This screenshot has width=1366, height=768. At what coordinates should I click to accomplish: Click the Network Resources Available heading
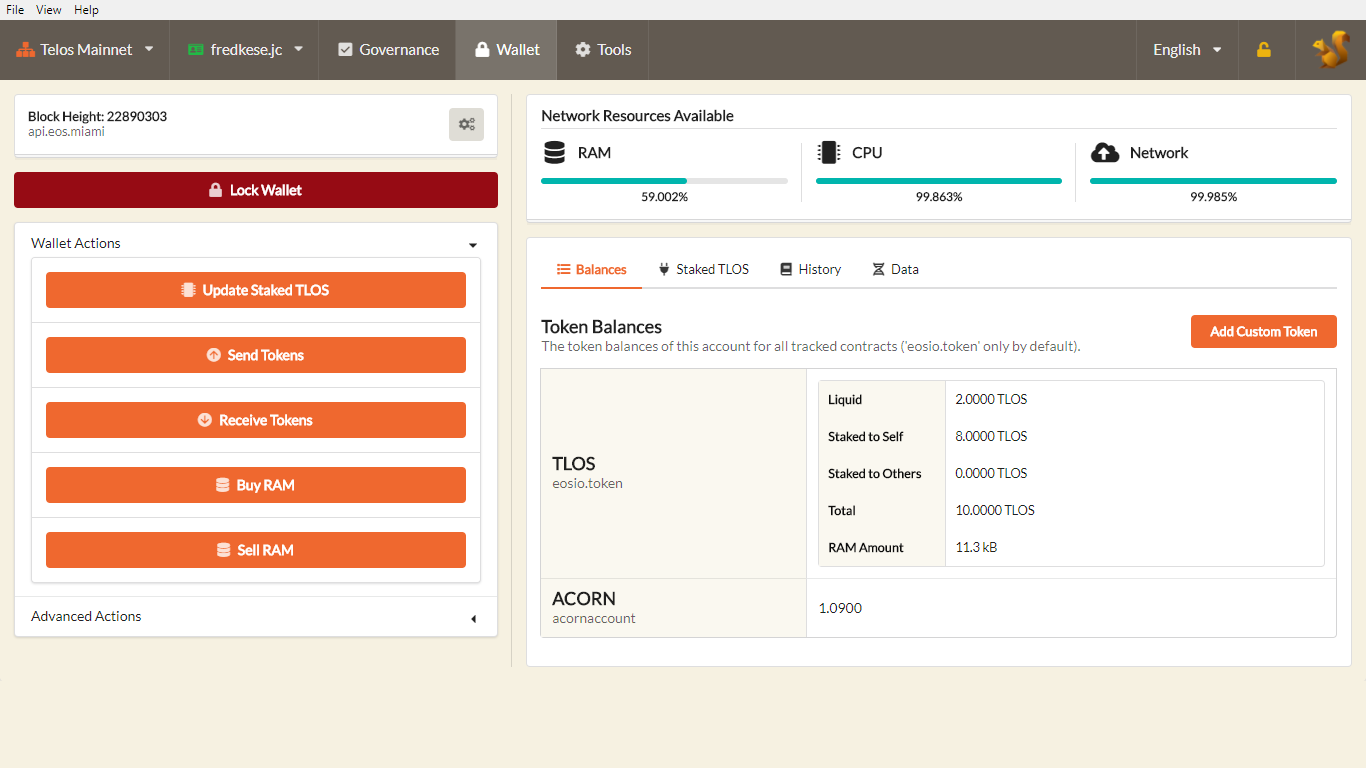click(637, 116)
